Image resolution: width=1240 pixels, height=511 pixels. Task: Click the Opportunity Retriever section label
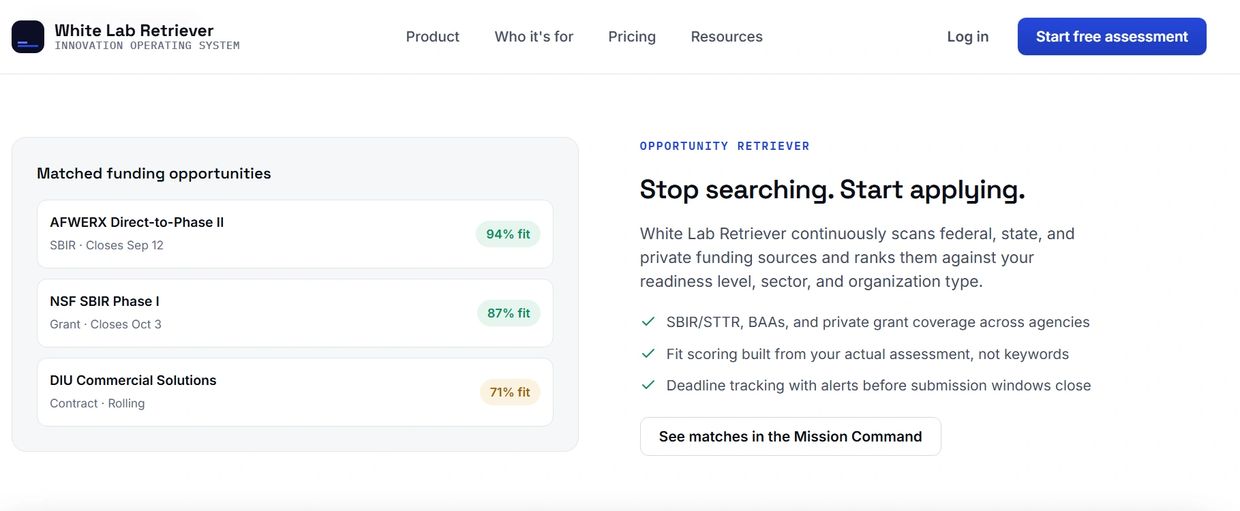[x=725, y=146]
